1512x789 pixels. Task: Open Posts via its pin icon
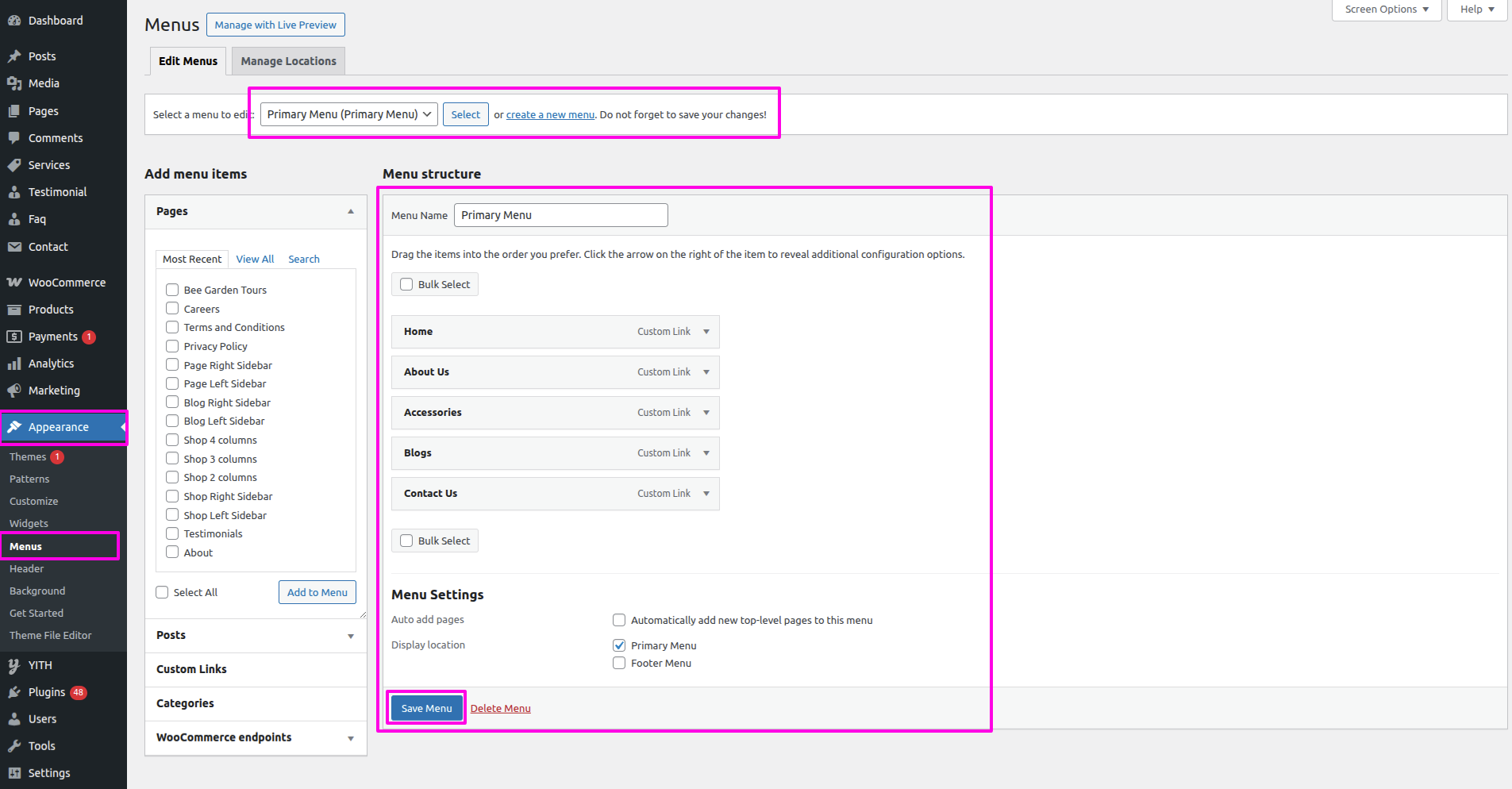pos(14,56)
